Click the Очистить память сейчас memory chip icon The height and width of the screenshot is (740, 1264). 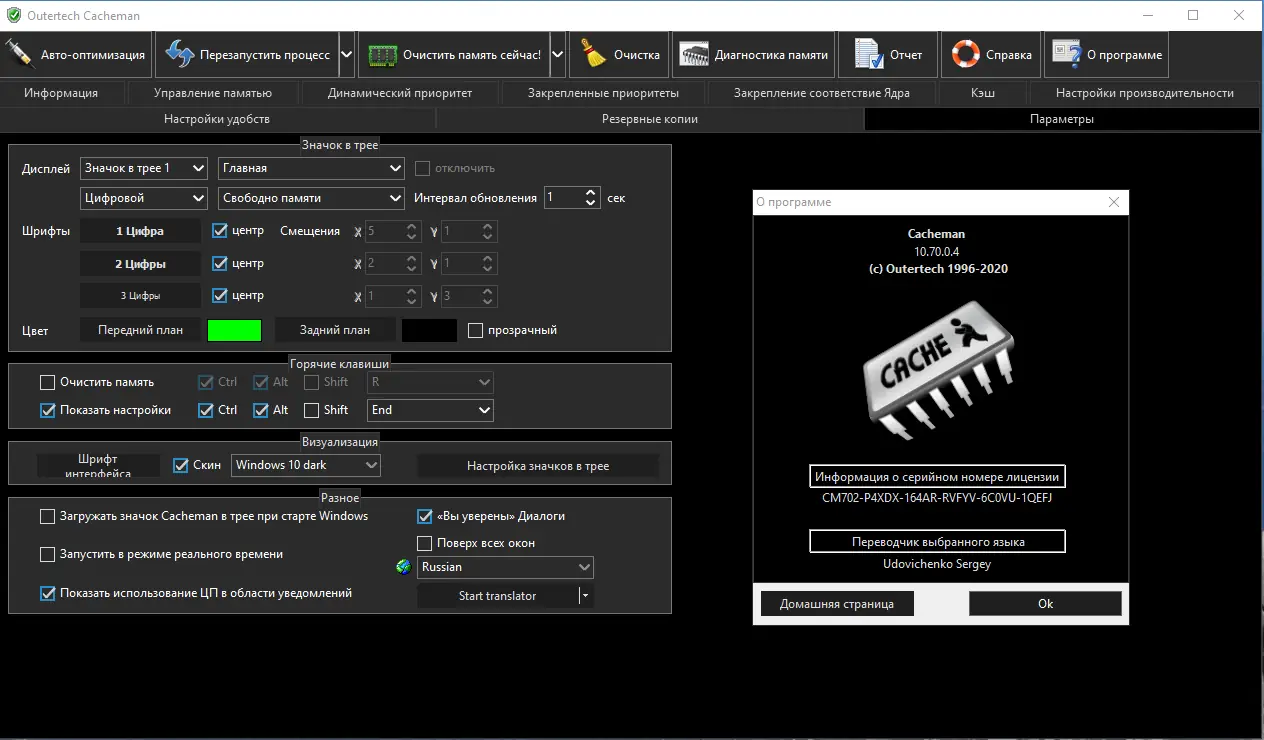(382, 55)
